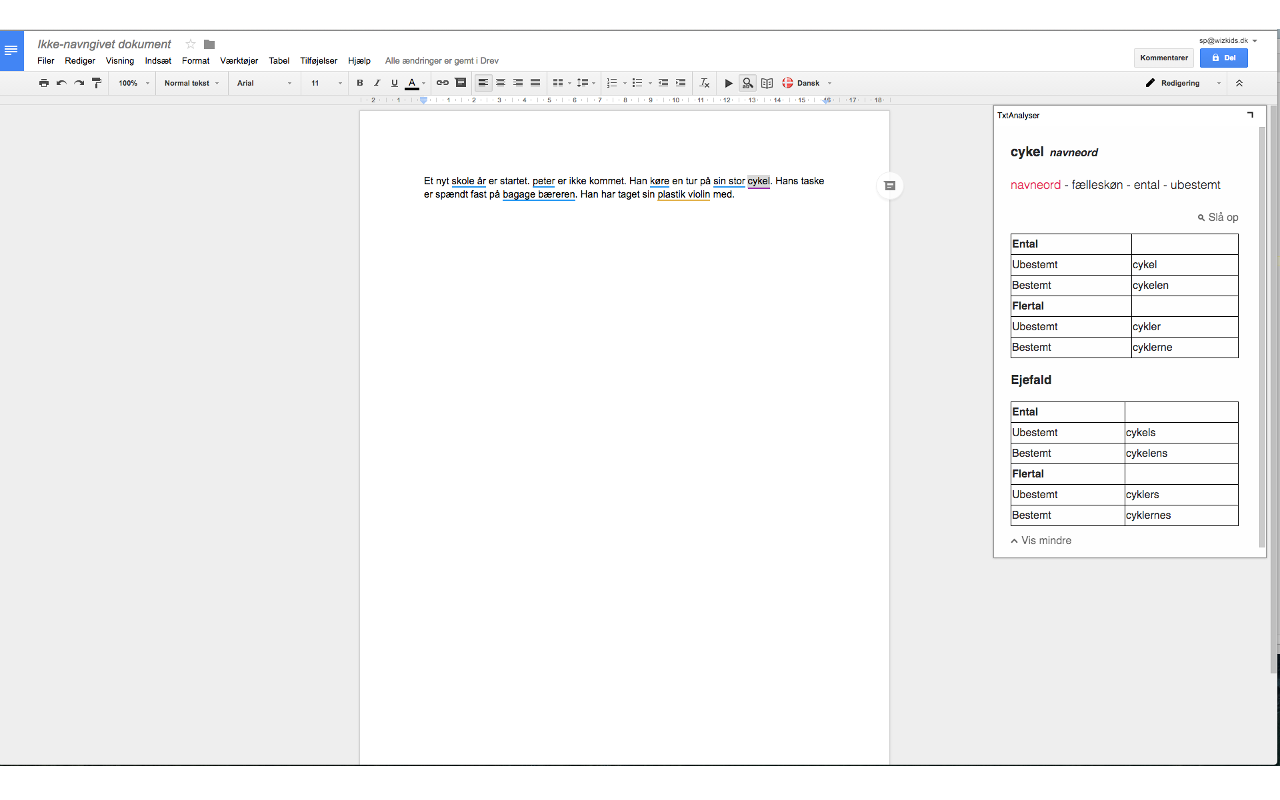Click the Slå op link
The image size is (1280, 800).
coord(1218,218)
